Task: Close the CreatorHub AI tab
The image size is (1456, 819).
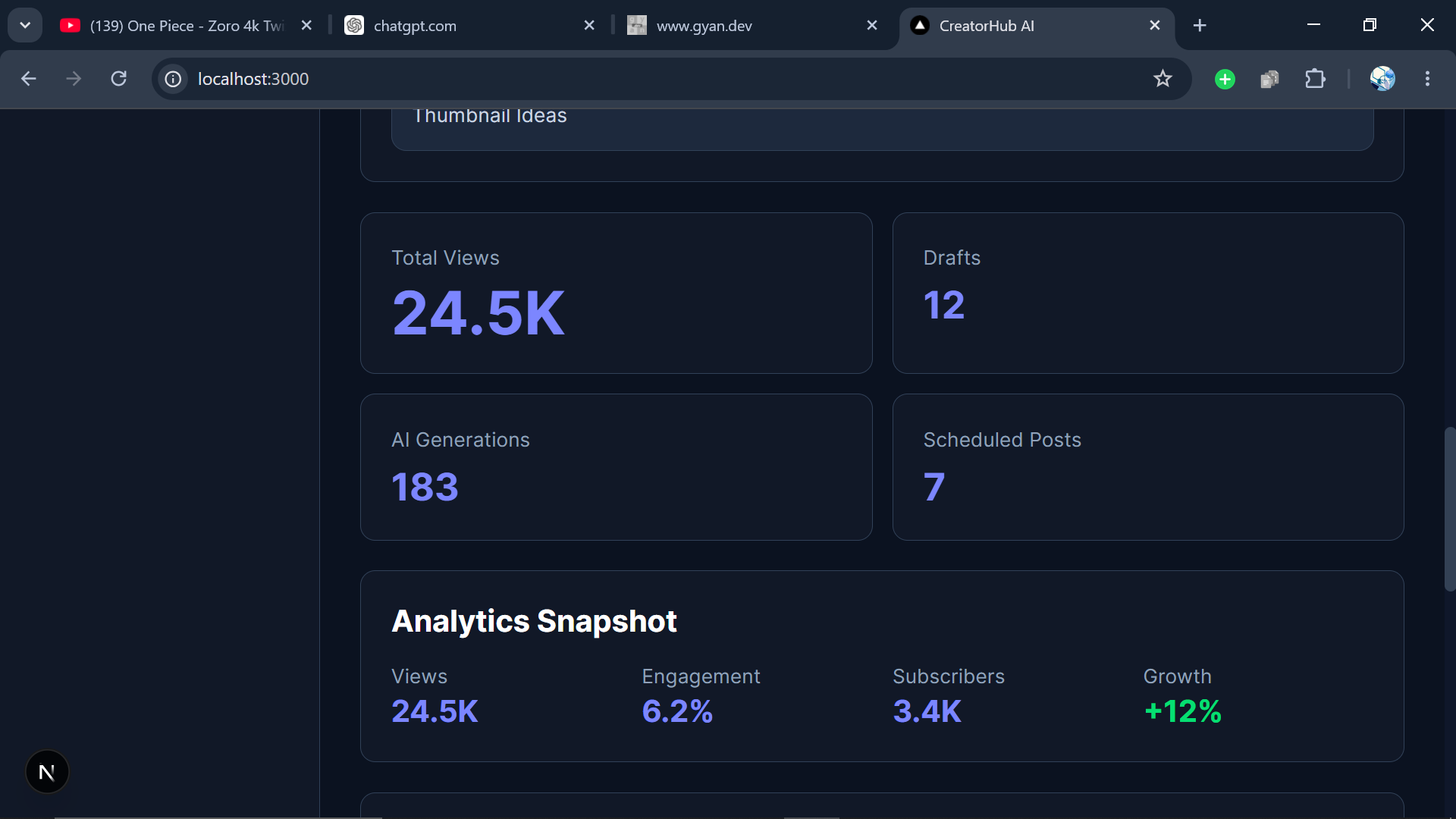Action: 1155,26
